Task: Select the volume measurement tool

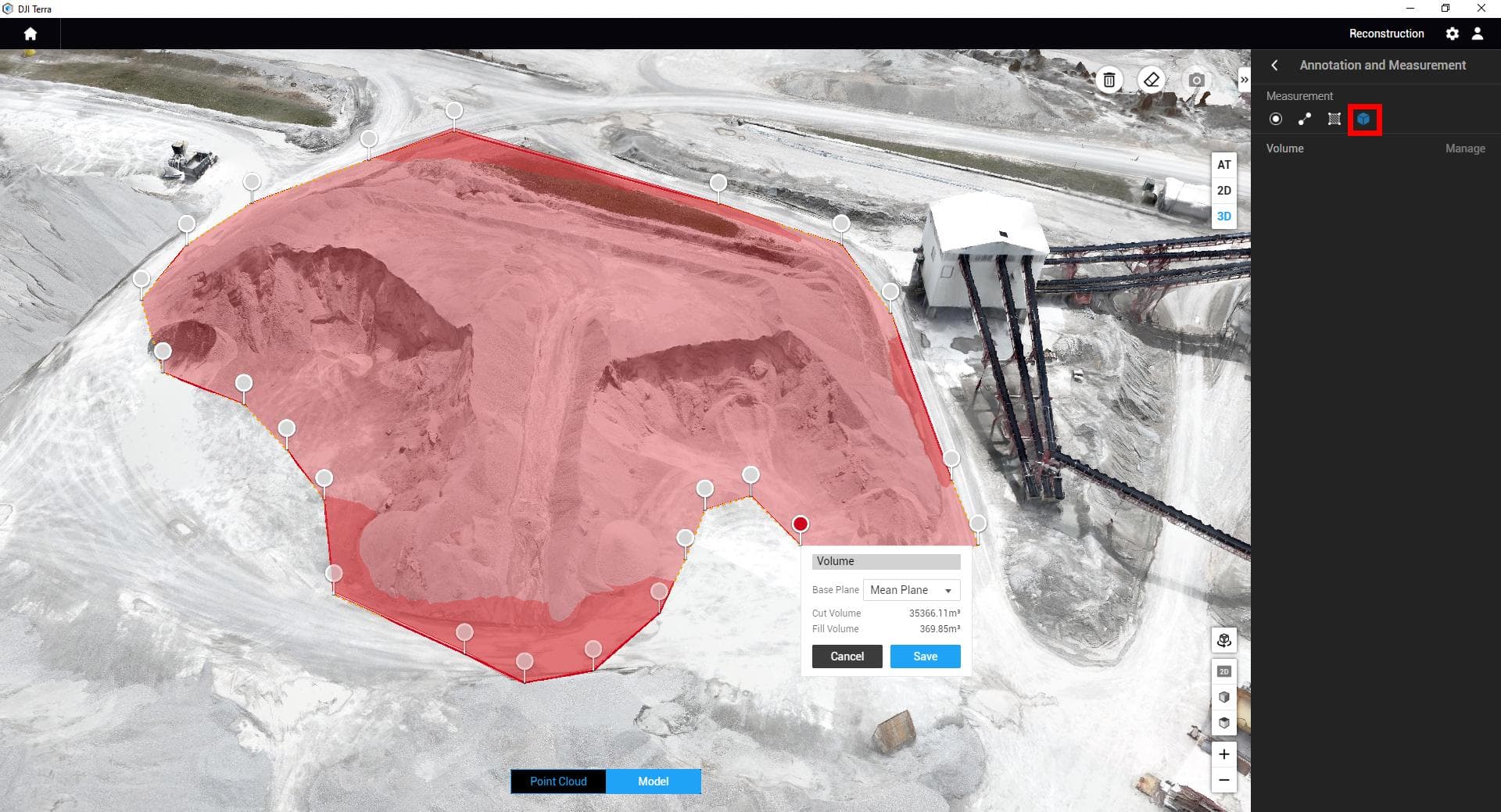Action: (x=1363, y=119)
